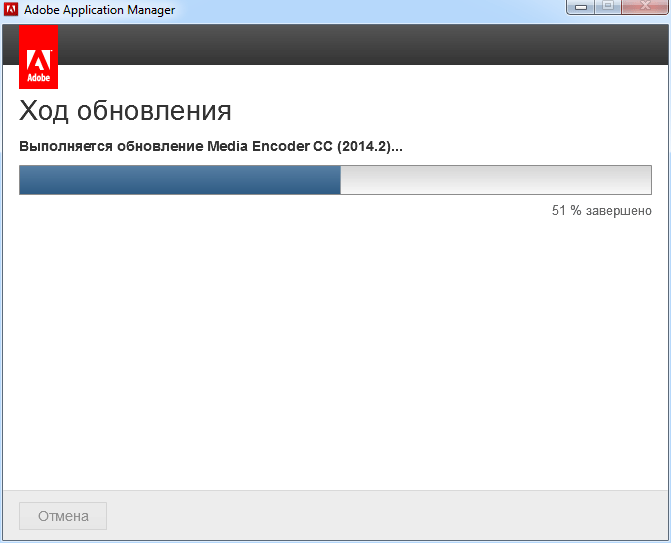Viewport: 671px width, 543px height.
Task: Maximize the Adobe Application Manager window
Action: [608, 7]
